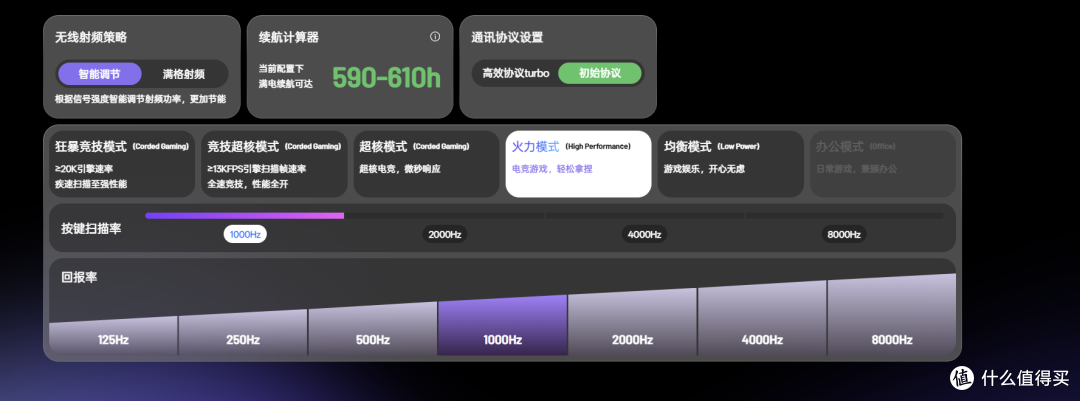Choose 125Hz polling rate block
The width and height of the screenshot is (1080, 401).
114,336
